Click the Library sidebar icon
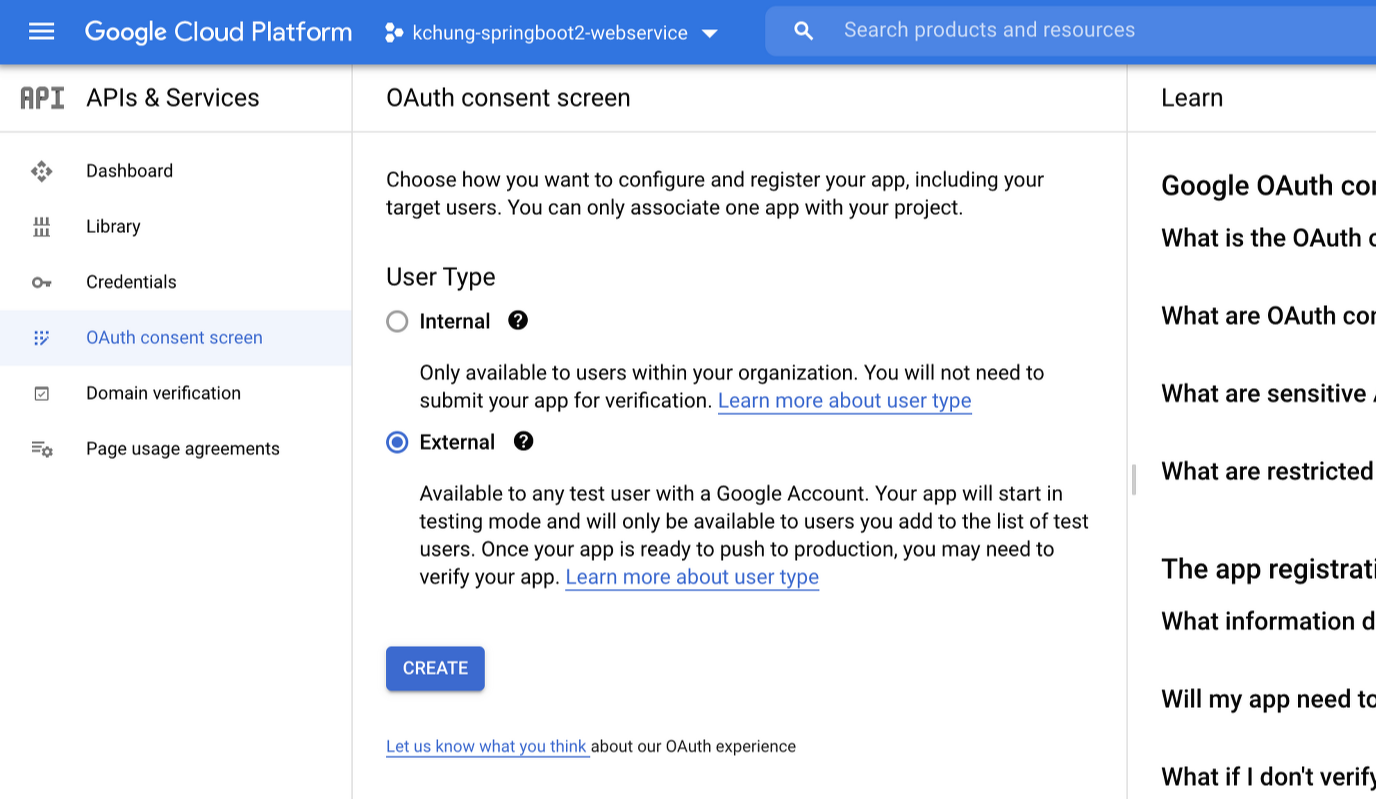Image resolution: width=1376 pixels, height=799 pixels. point(41,227)
